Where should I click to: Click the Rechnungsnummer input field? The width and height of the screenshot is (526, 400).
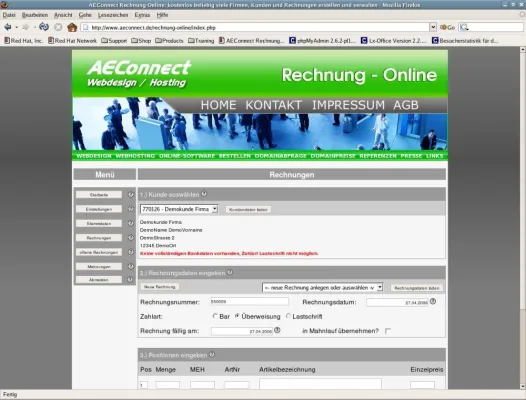[250, 301]
